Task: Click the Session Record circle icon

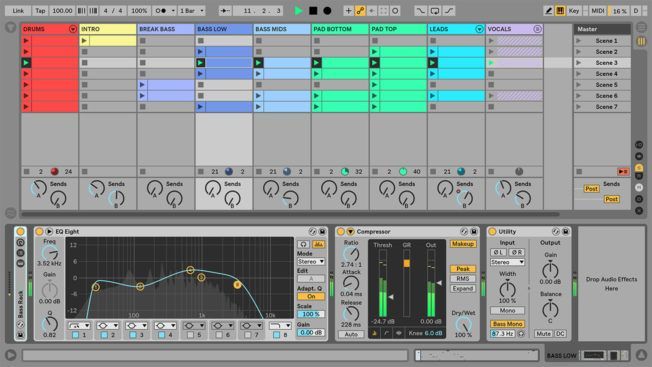Action: pos(395,11)
